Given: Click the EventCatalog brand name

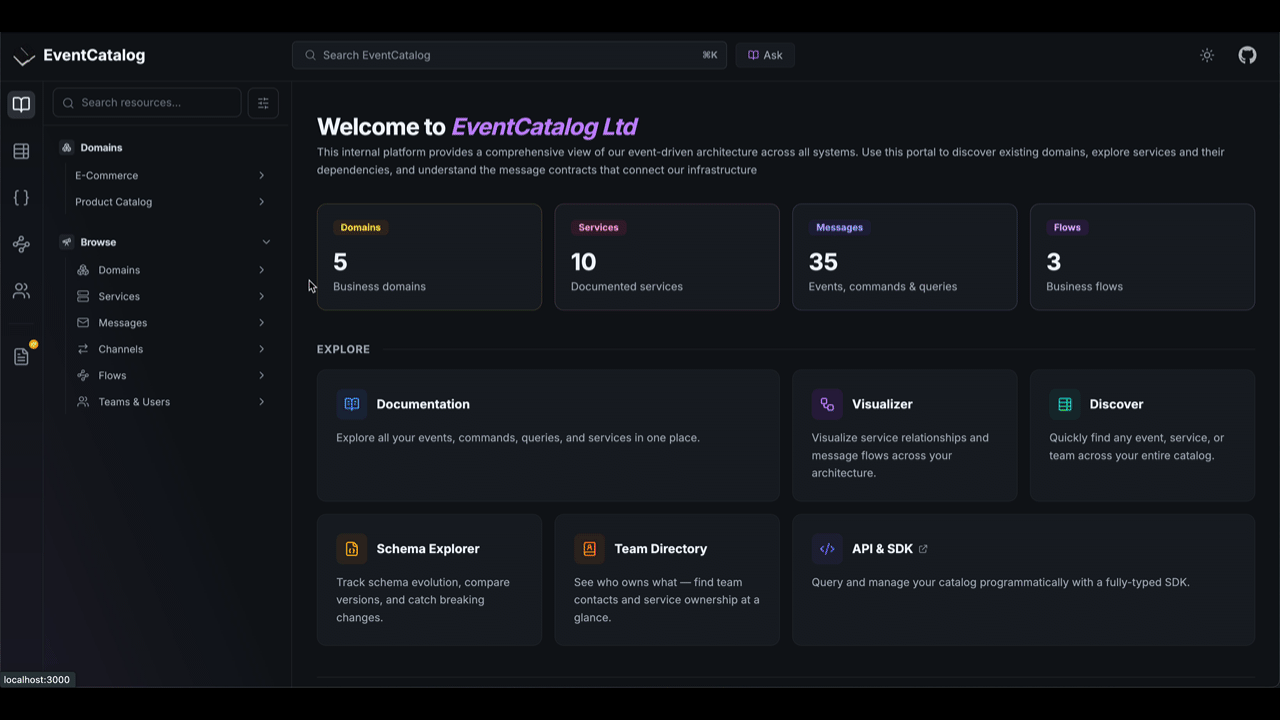Looking at the screenshot, I should click(94, 56).
